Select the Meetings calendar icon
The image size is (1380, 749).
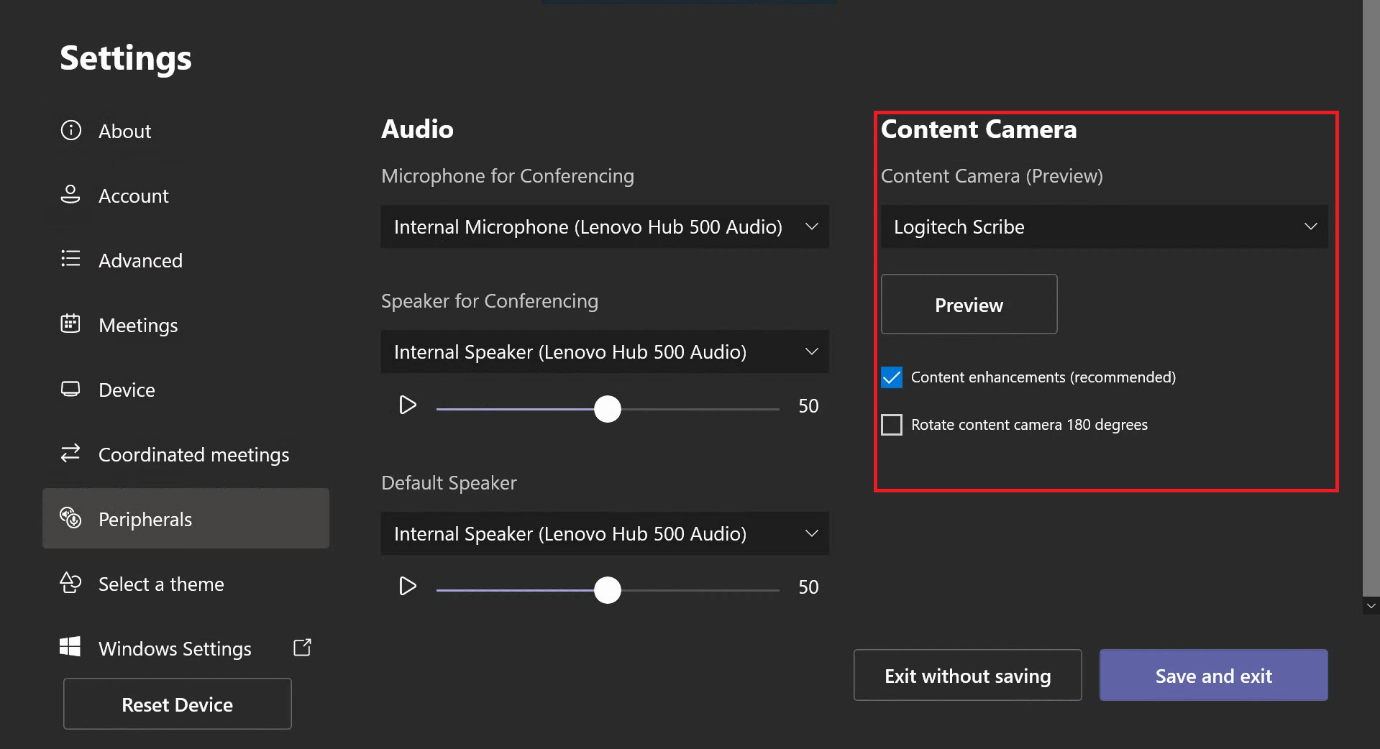(x=70, y=324)
